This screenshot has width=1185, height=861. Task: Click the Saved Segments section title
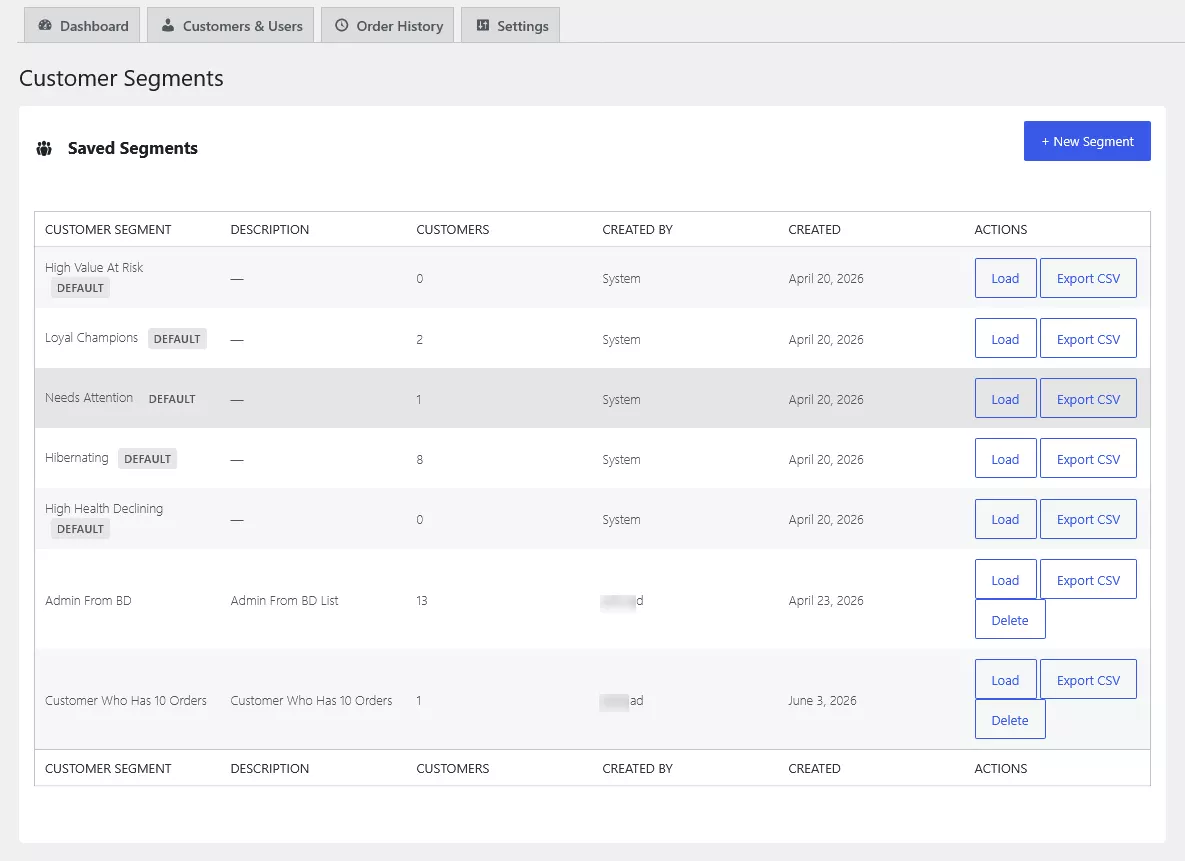coord(133,148)
